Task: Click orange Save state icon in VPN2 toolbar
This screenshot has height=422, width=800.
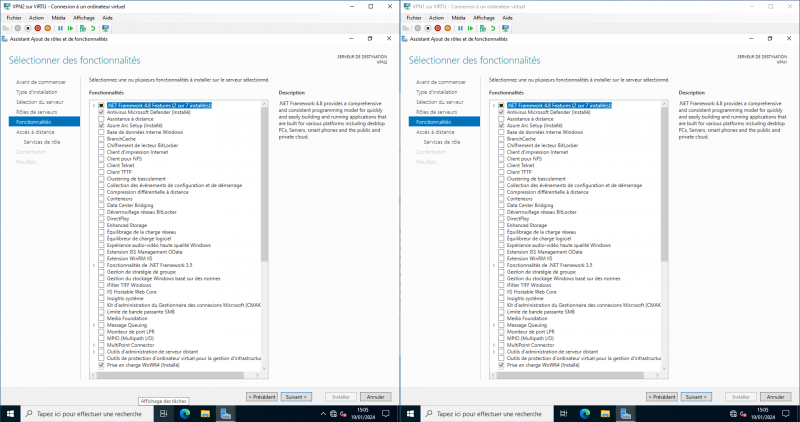Action: [47, 29]
